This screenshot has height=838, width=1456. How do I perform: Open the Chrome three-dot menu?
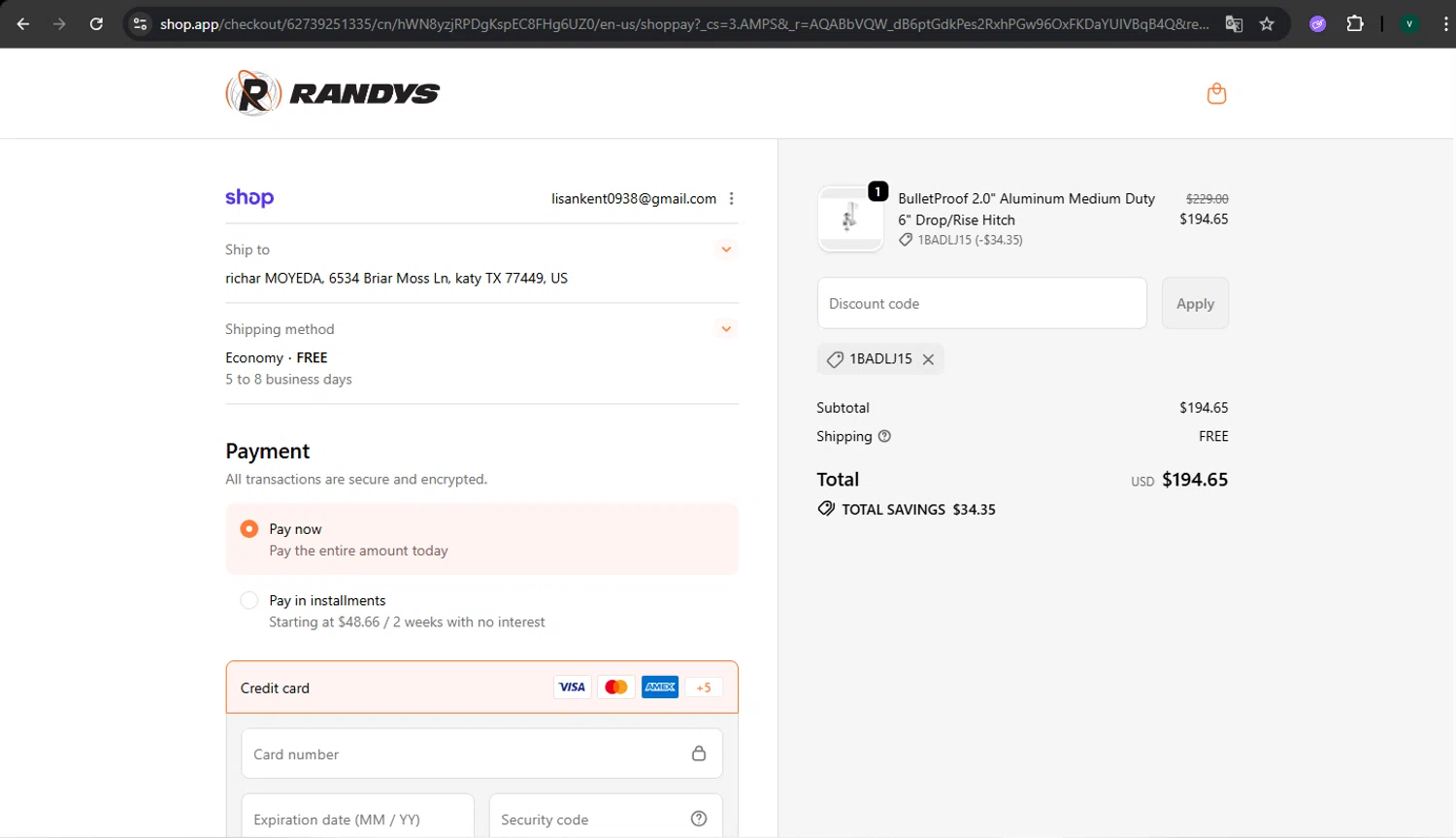click(1444, 24)
